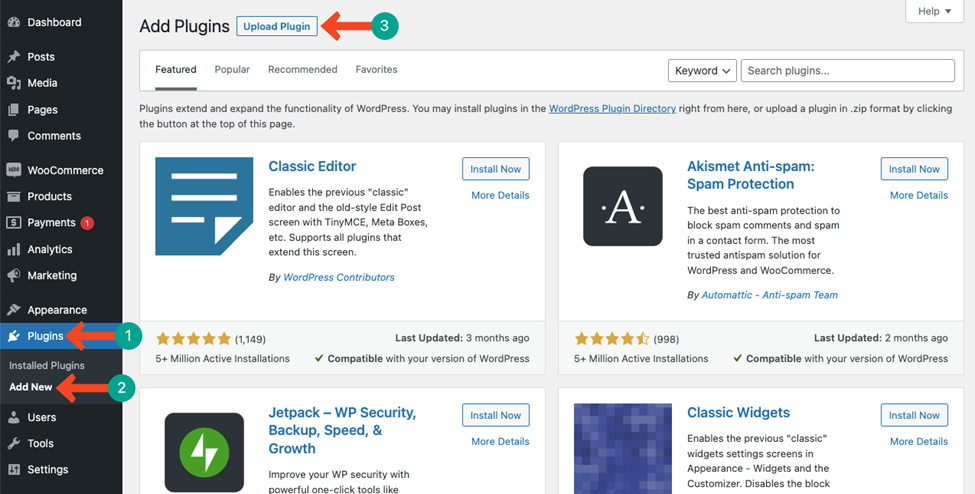Viewport: 975px width, 494px height.
Task: Open Installed Plugins submenu item
Action: point(47,366)
